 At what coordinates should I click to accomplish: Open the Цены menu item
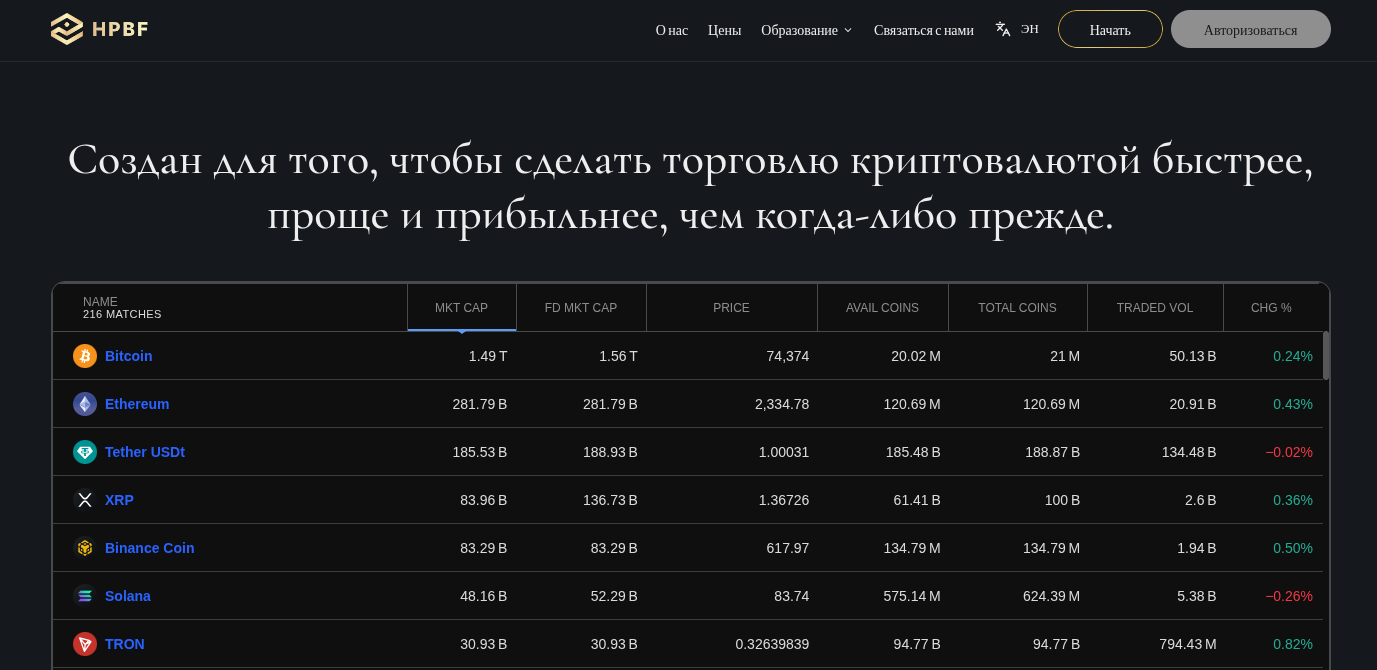click(x=724, y=30)
